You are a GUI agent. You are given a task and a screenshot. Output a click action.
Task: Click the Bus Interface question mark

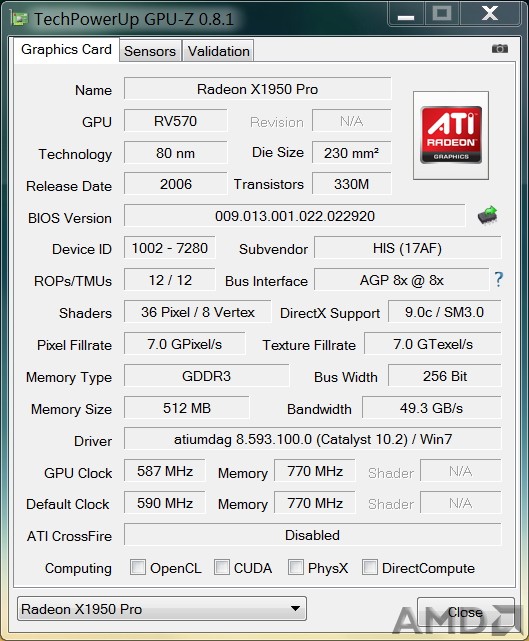point(498,280)
